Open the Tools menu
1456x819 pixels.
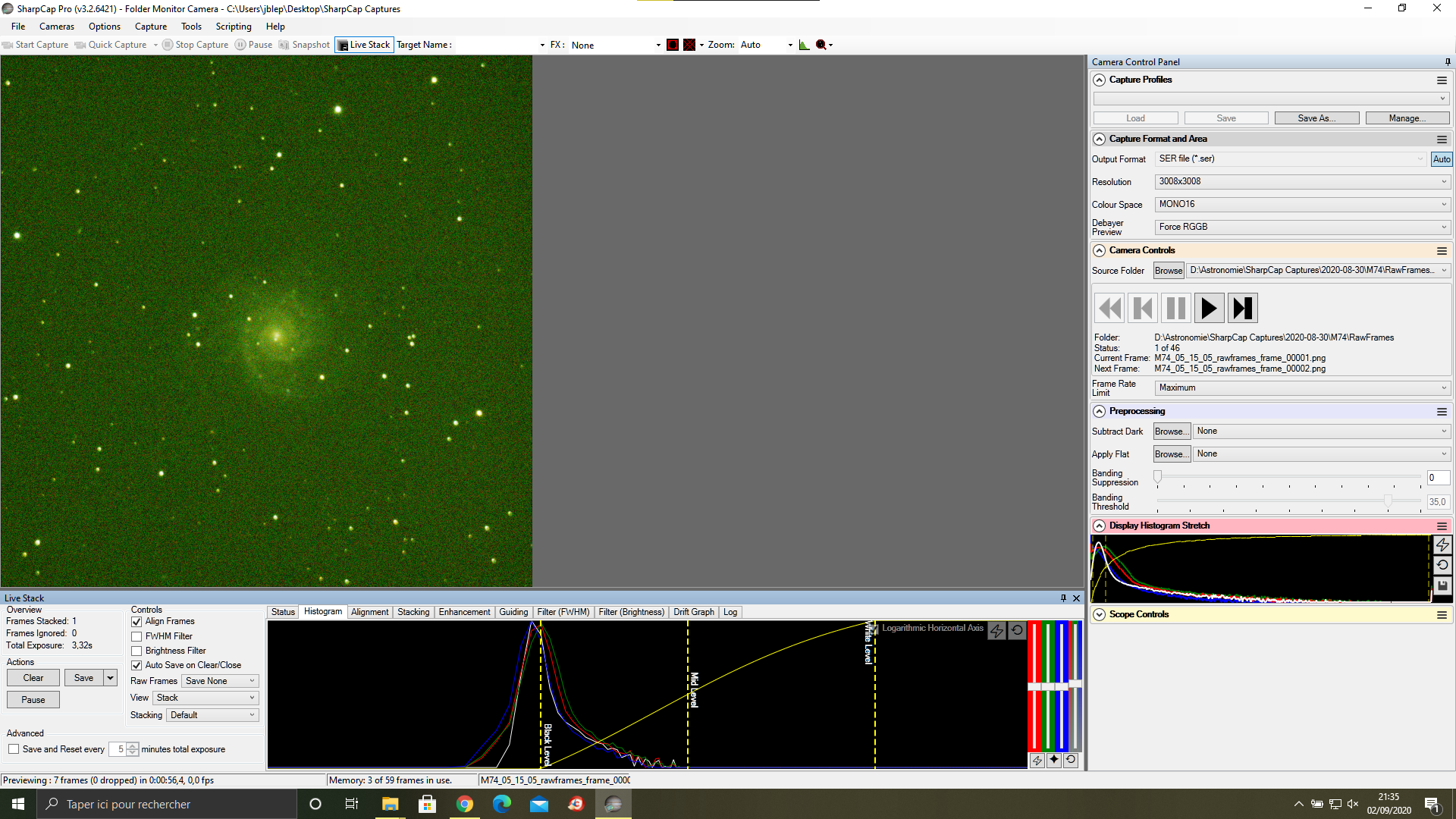pyautogui.click(x=191, y=27)
